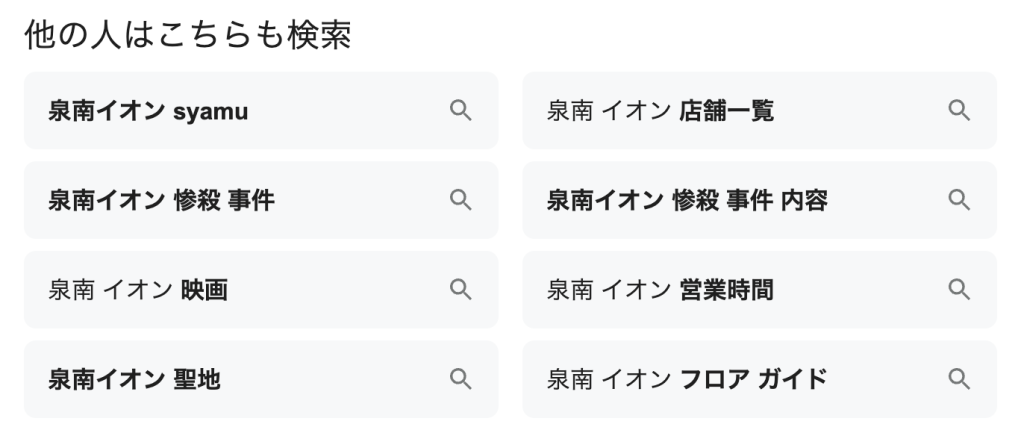Click search icon beside 泉南 イオン 映画
1024x433 pixels.
coord(460,290)
